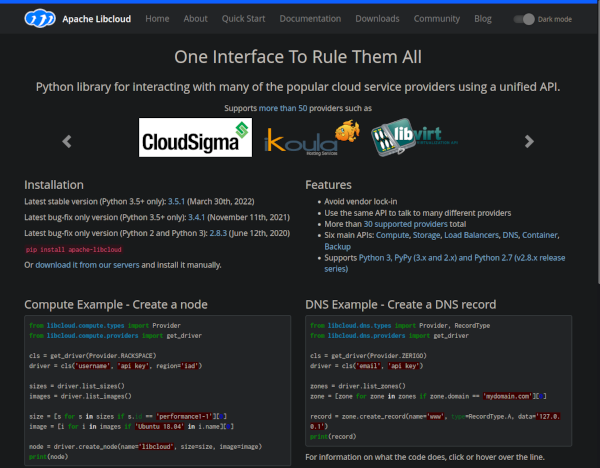Screen dimensions: 600x468
Task: Open the Storage API link
Action: (x=427, y=235)
